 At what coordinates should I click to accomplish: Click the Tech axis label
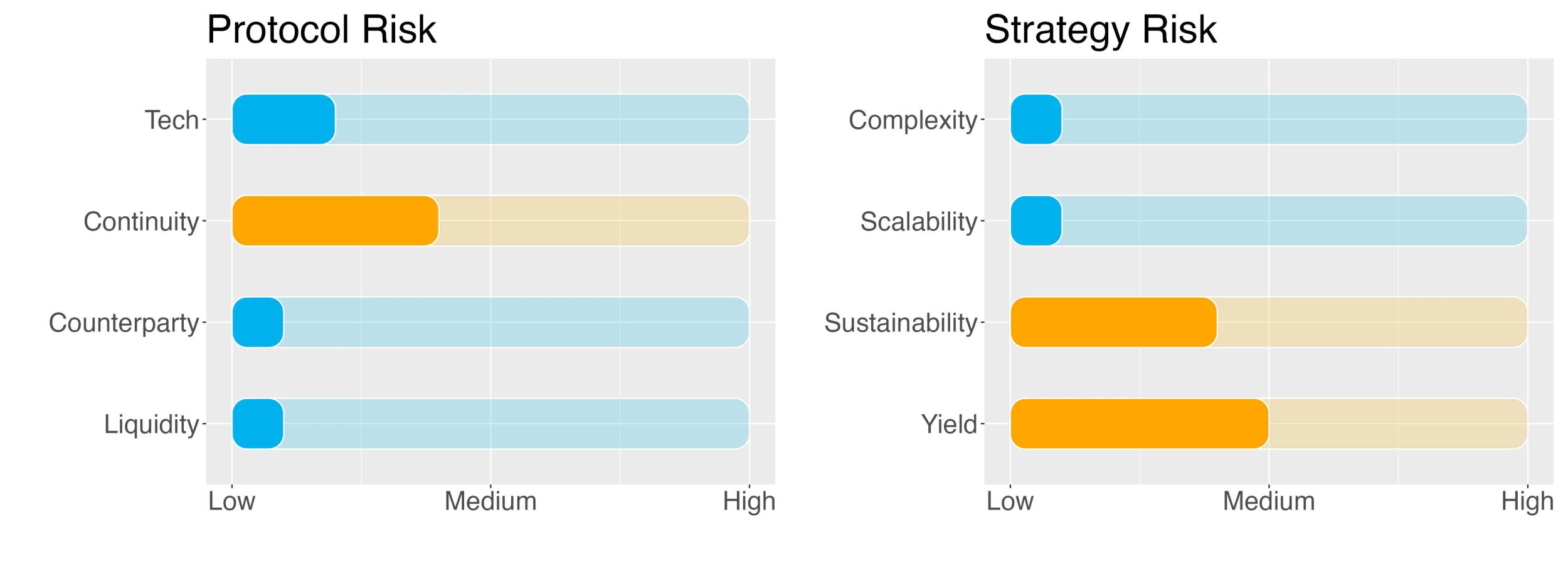click(171, 120)
